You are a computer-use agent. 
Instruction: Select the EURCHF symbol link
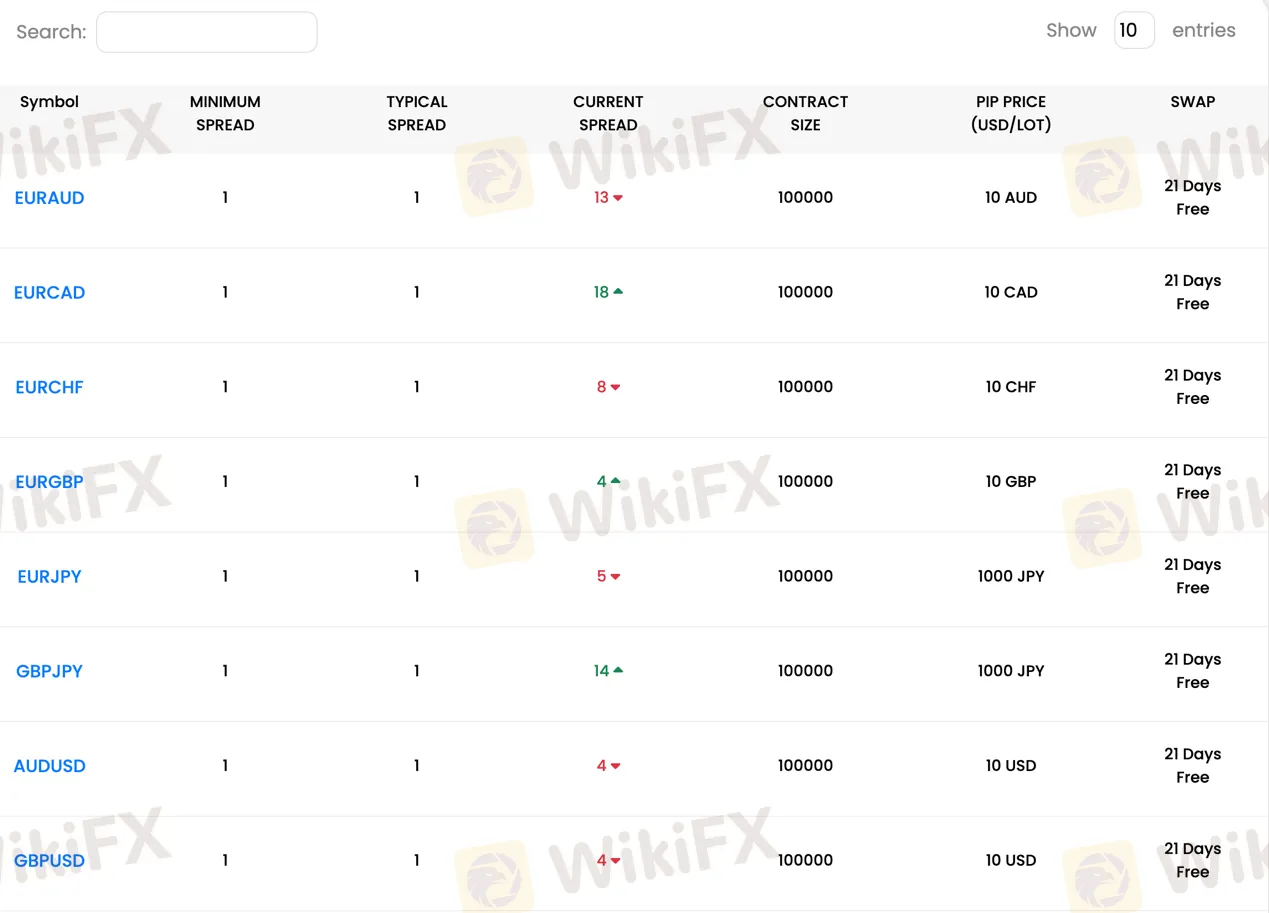tap(49, 387)
